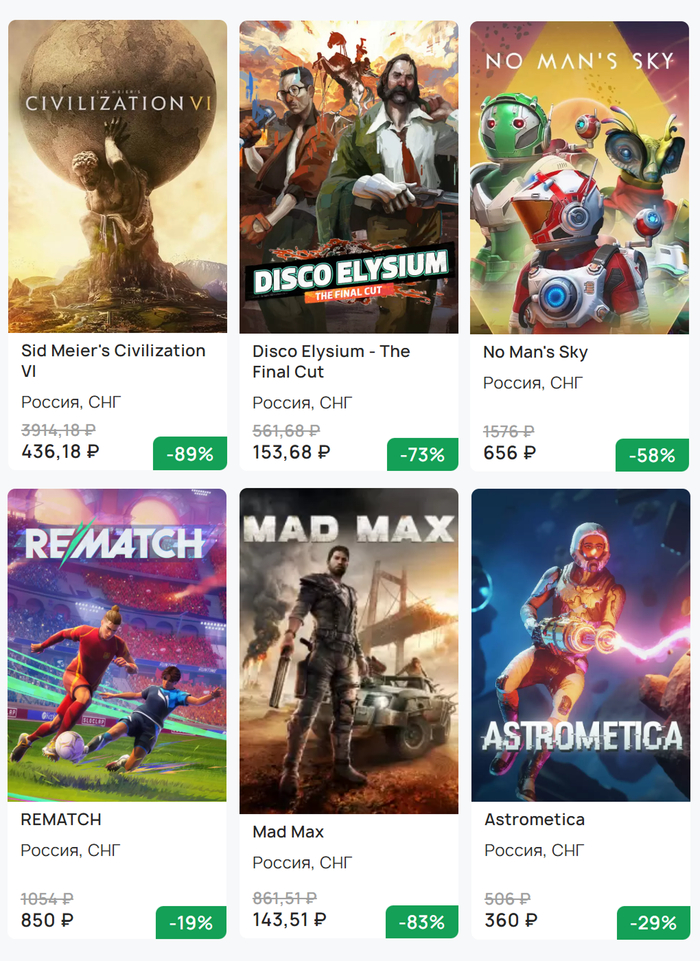700x961 pixels.
Task: Select the No Man's Sky cover image
Action: tap(579, 177)
